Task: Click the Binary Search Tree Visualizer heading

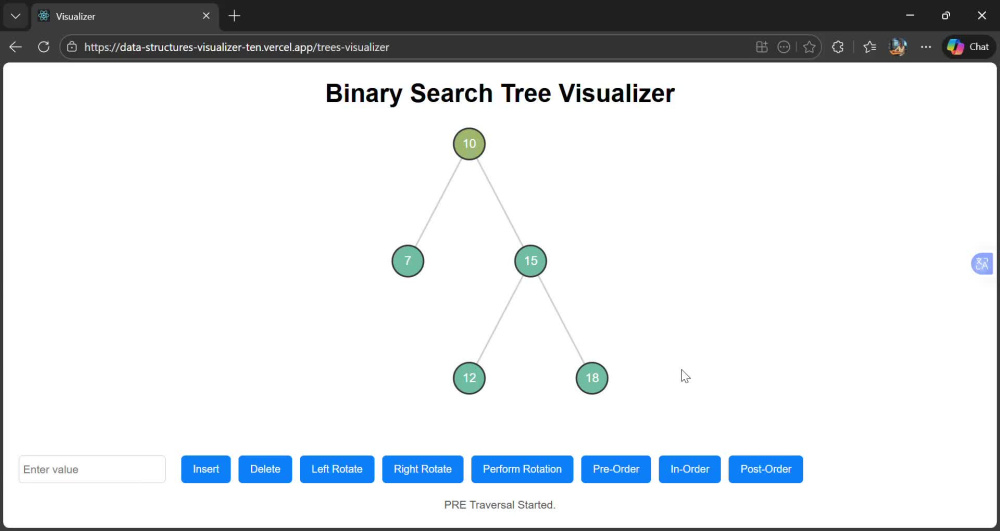Action: [x=500, y=94]
